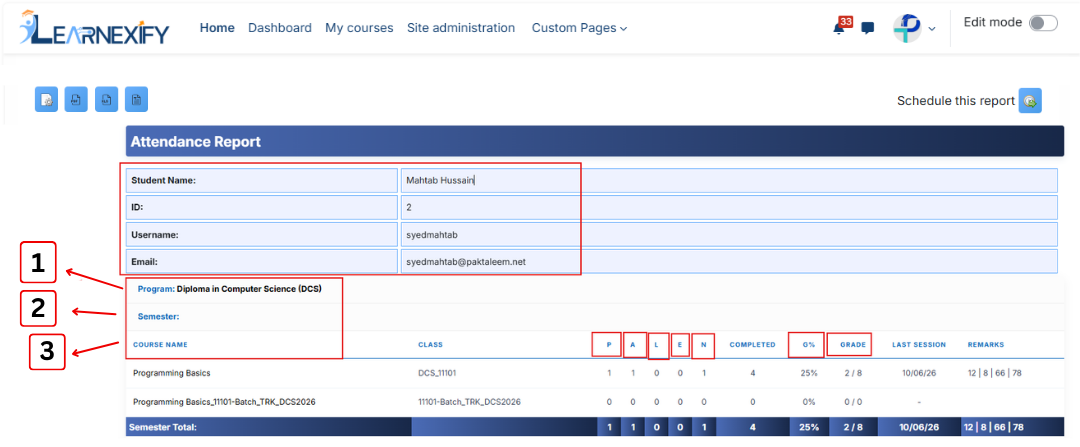Click 10/06/26 in Programming Basics row
Screen dimensions: 1080x447
919,373
